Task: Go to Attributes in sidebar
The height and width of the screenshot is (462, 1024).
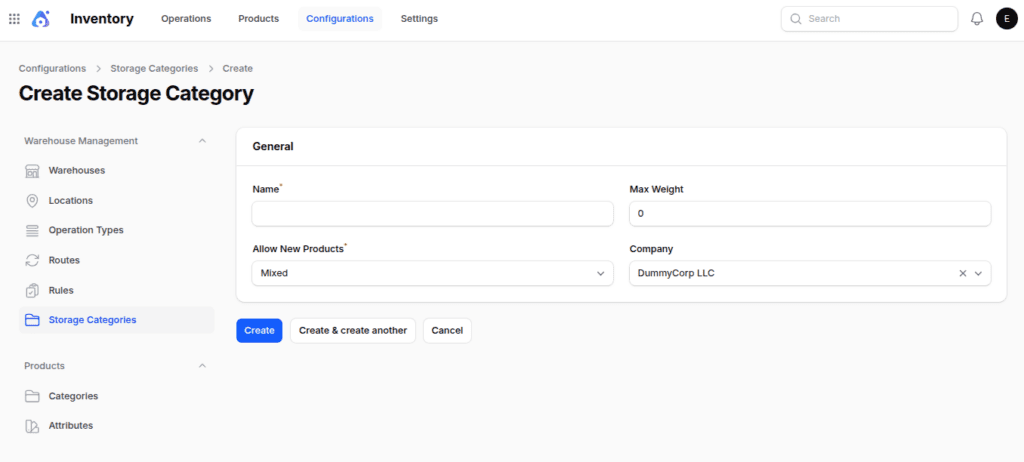Action: click(116, 425)
